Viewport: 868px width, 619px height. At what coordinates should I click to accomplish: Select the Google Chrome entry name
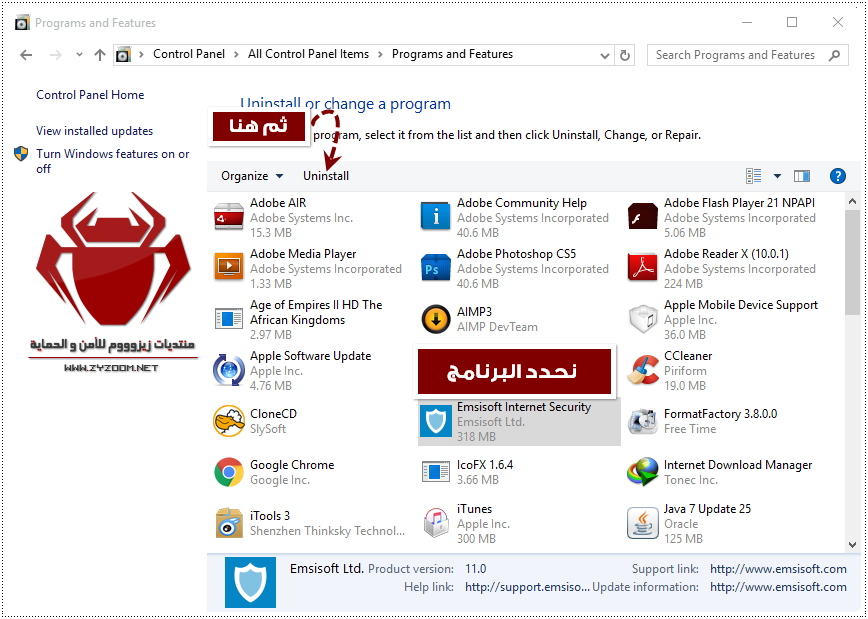pyautogui.click(x=292, y=465)
